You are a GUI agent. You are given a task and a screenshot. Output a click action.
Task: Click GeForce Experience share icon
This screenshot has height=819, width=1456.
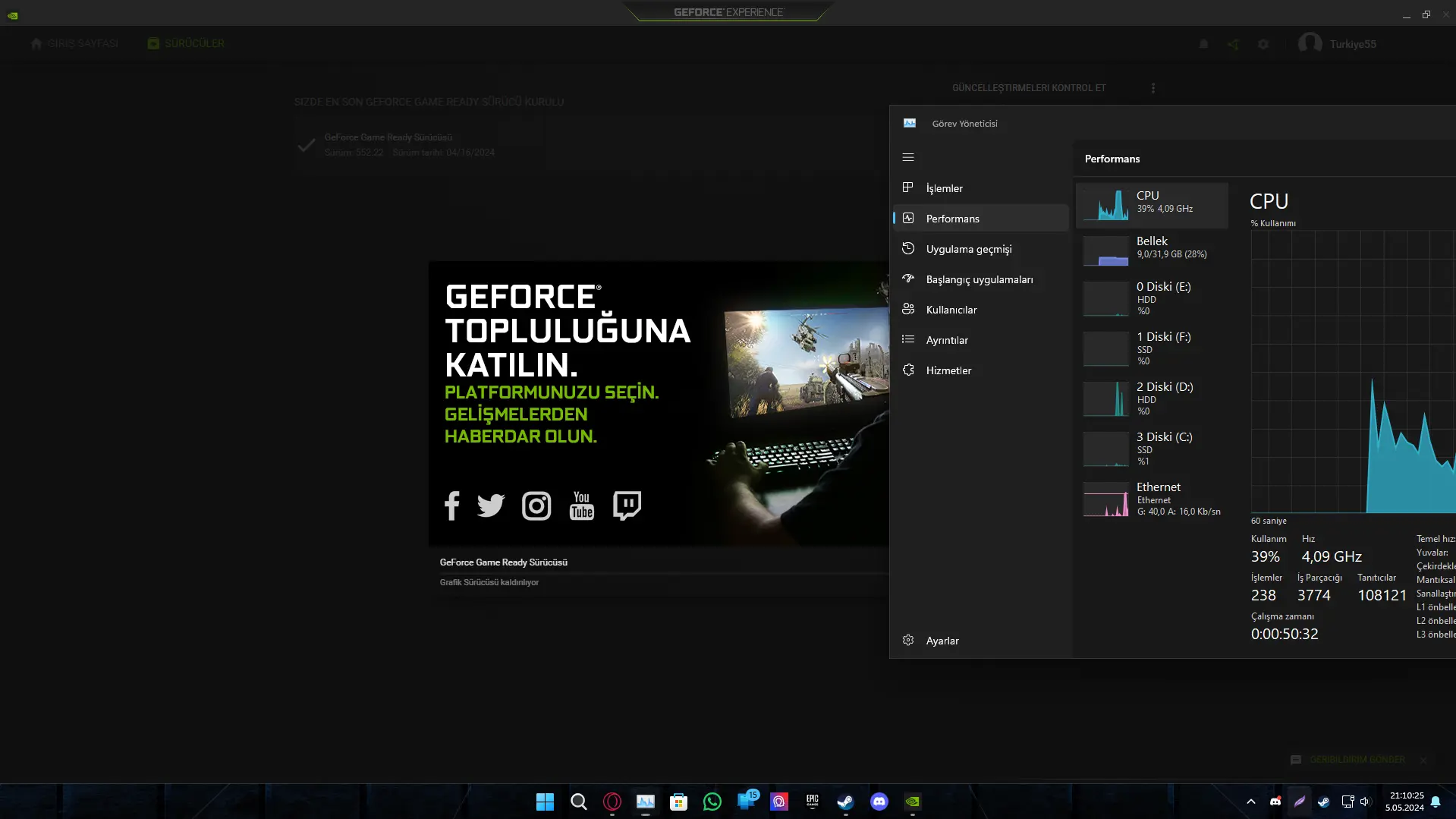pos(1233,44)
